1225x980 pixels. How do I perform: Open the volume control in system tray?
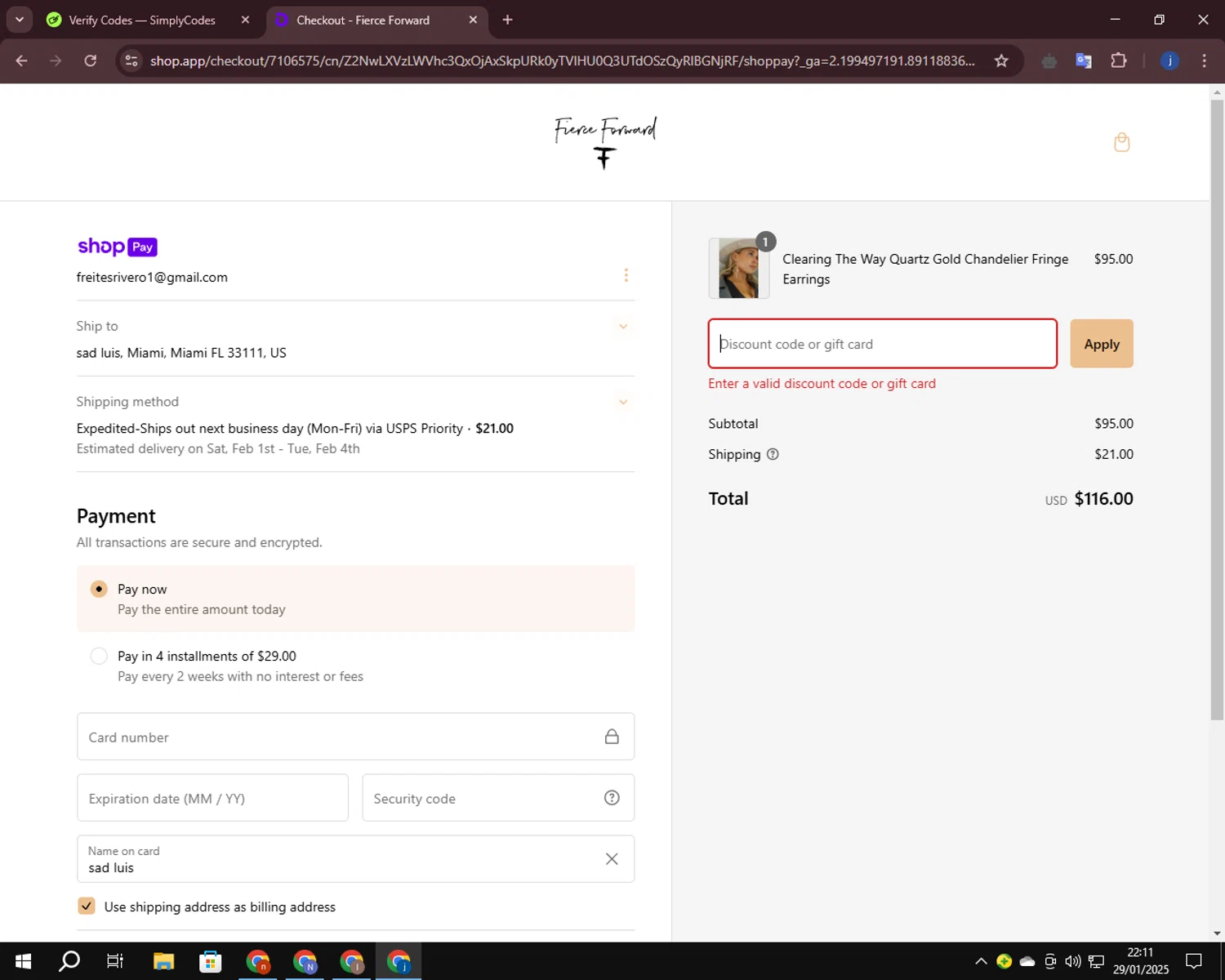(1073, 961)
